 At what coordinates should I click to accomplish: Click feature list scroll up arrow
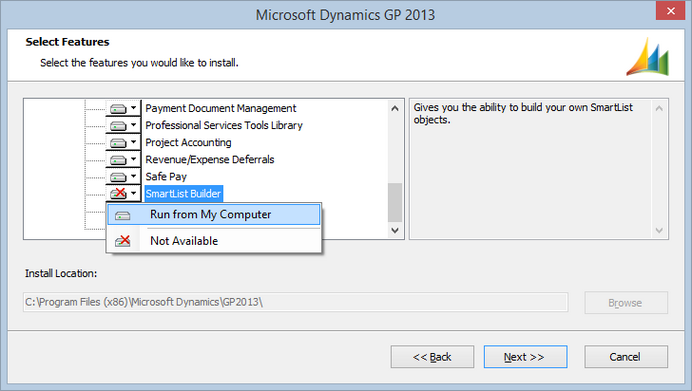395,108
